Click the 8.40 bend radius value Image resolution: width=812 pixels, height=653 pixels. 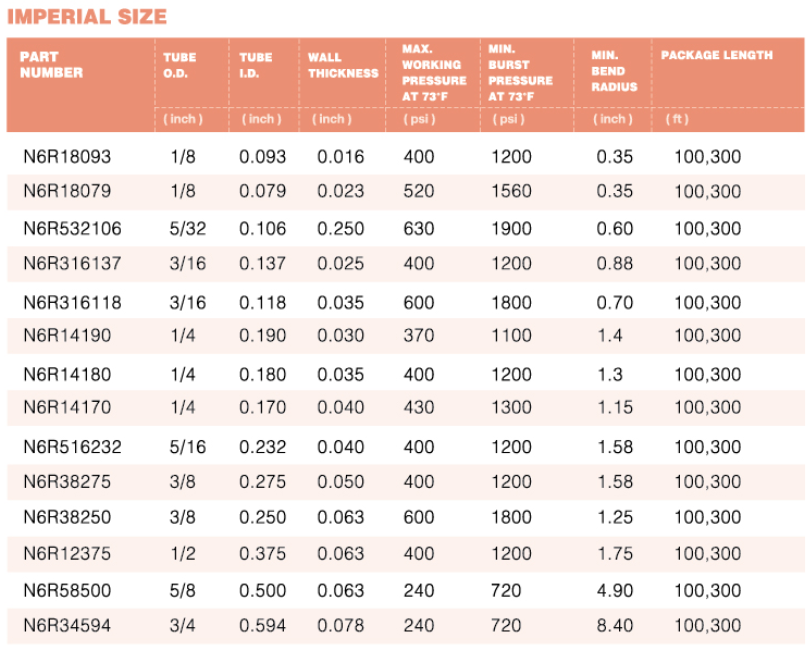tap(614, 626)
